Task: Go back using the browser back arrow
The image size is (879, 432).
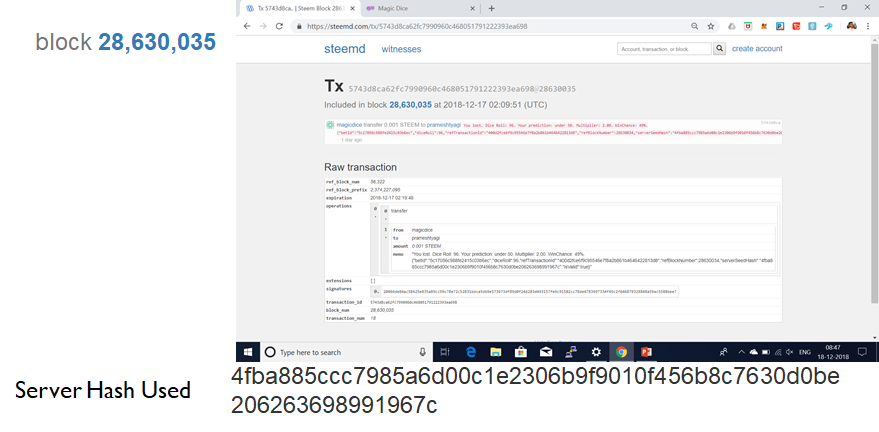Action: [247, 26]
